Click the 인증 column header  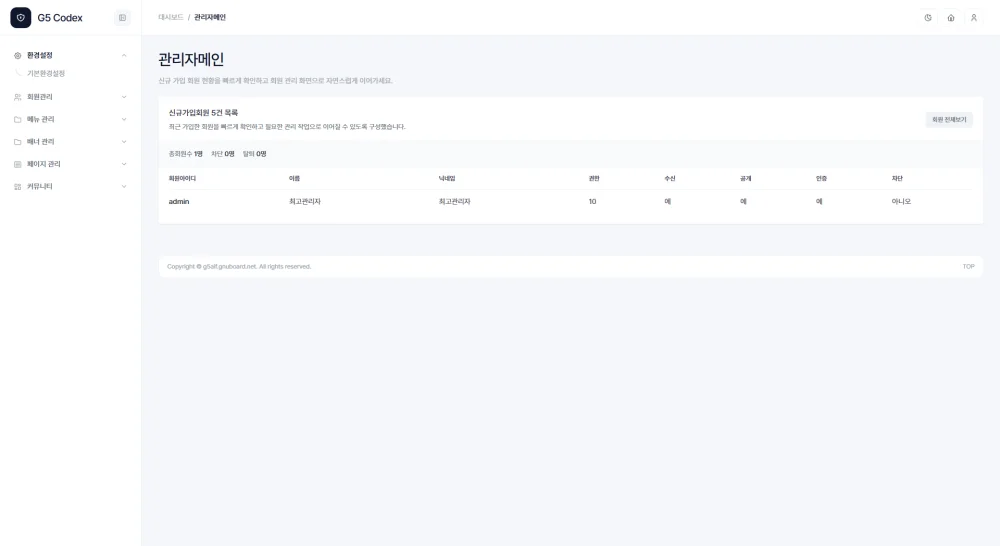(821, 179)
